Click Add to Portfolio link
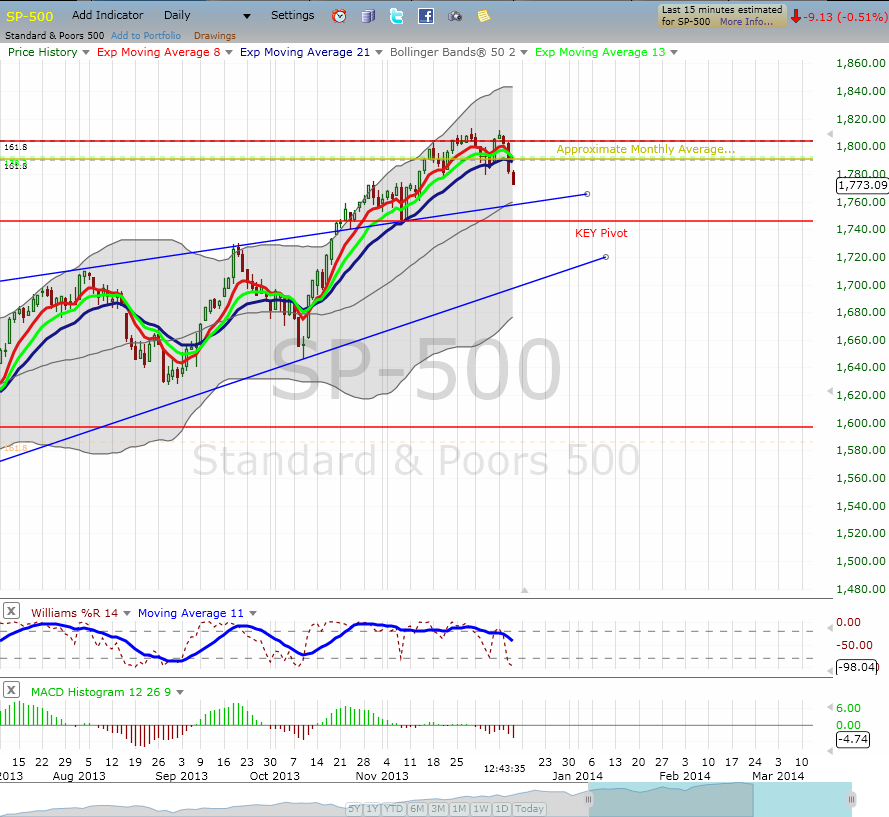Image resolution: width=889 pixels, height=817 pixels. tap(146, 36)
